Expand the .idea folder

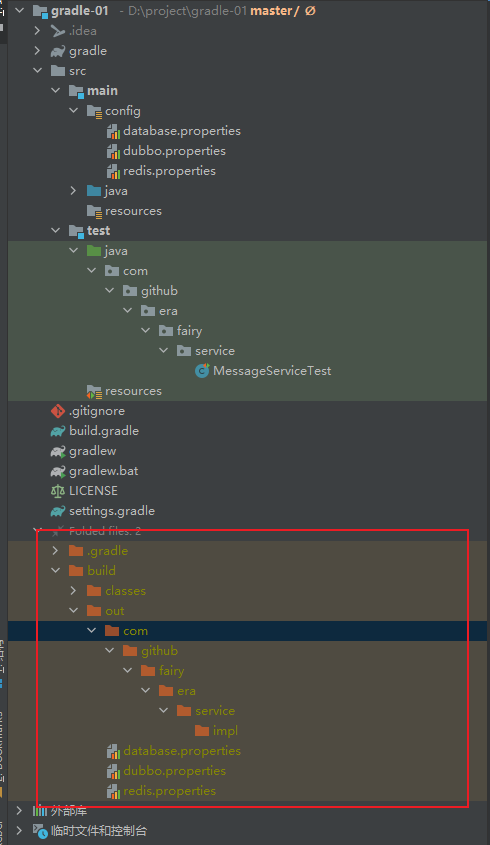(x=37, y=31)
